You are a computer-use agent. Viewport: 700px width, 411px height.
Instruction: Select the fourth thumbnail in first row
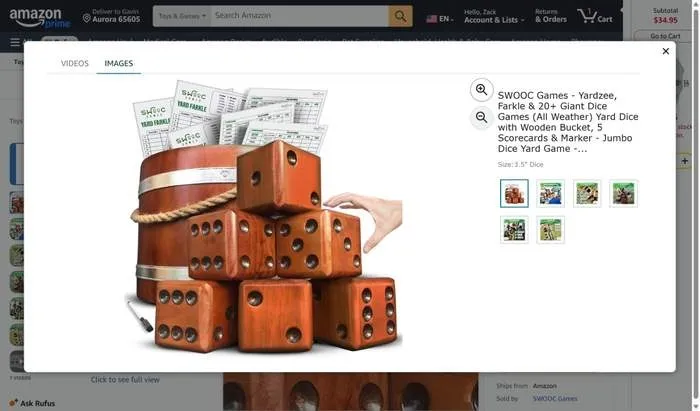(624, 193)
